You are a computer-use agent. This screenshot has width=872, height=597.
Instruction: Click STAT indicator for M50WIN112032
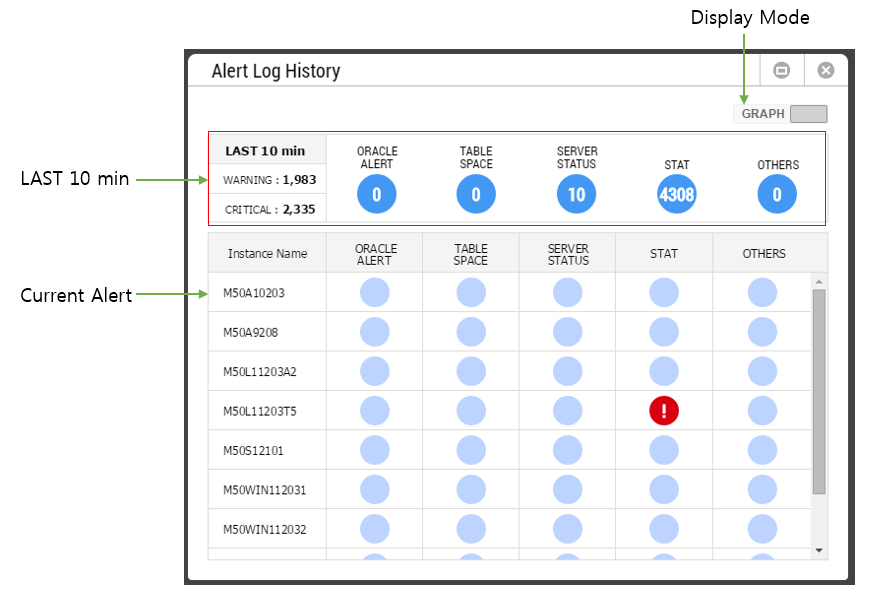[x=664, y=529]
